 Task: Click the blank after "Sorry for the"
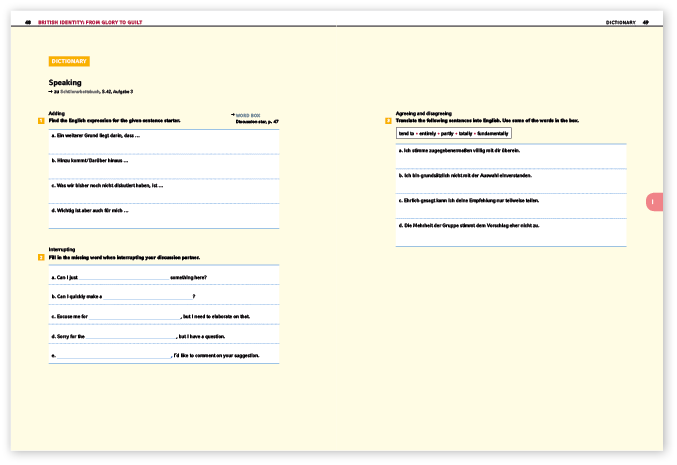tap(131, 336)
